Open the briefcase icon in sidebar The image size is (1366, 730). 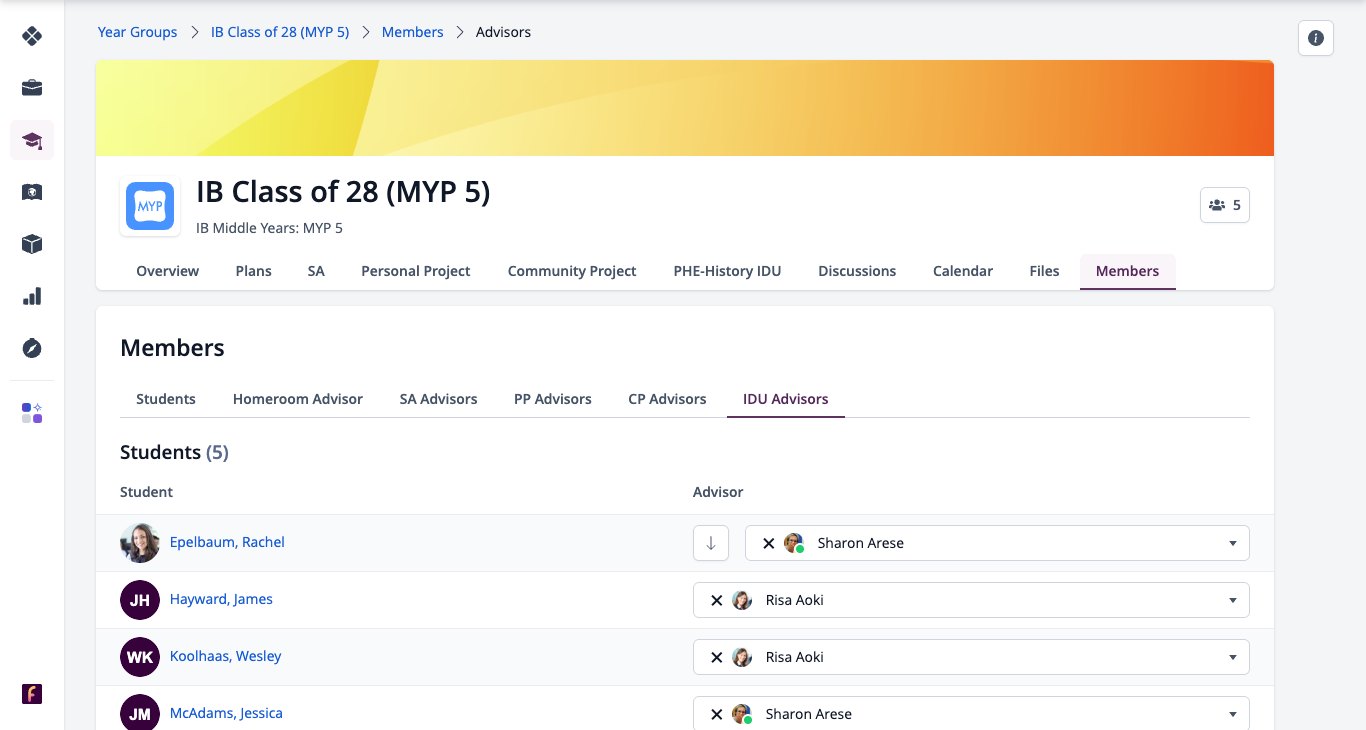[32, 88]
